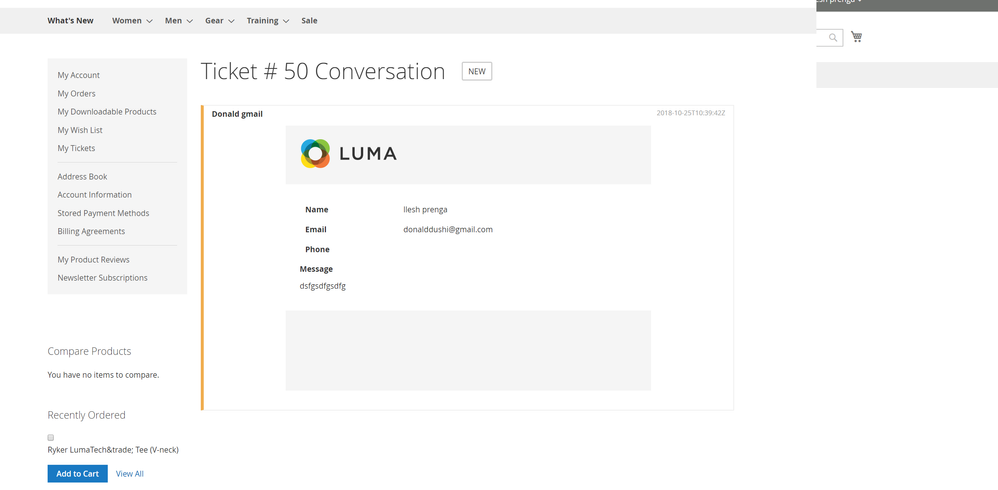998x490 pixels.
Task: Follow the View All link
Action: (x=130, y=473)
